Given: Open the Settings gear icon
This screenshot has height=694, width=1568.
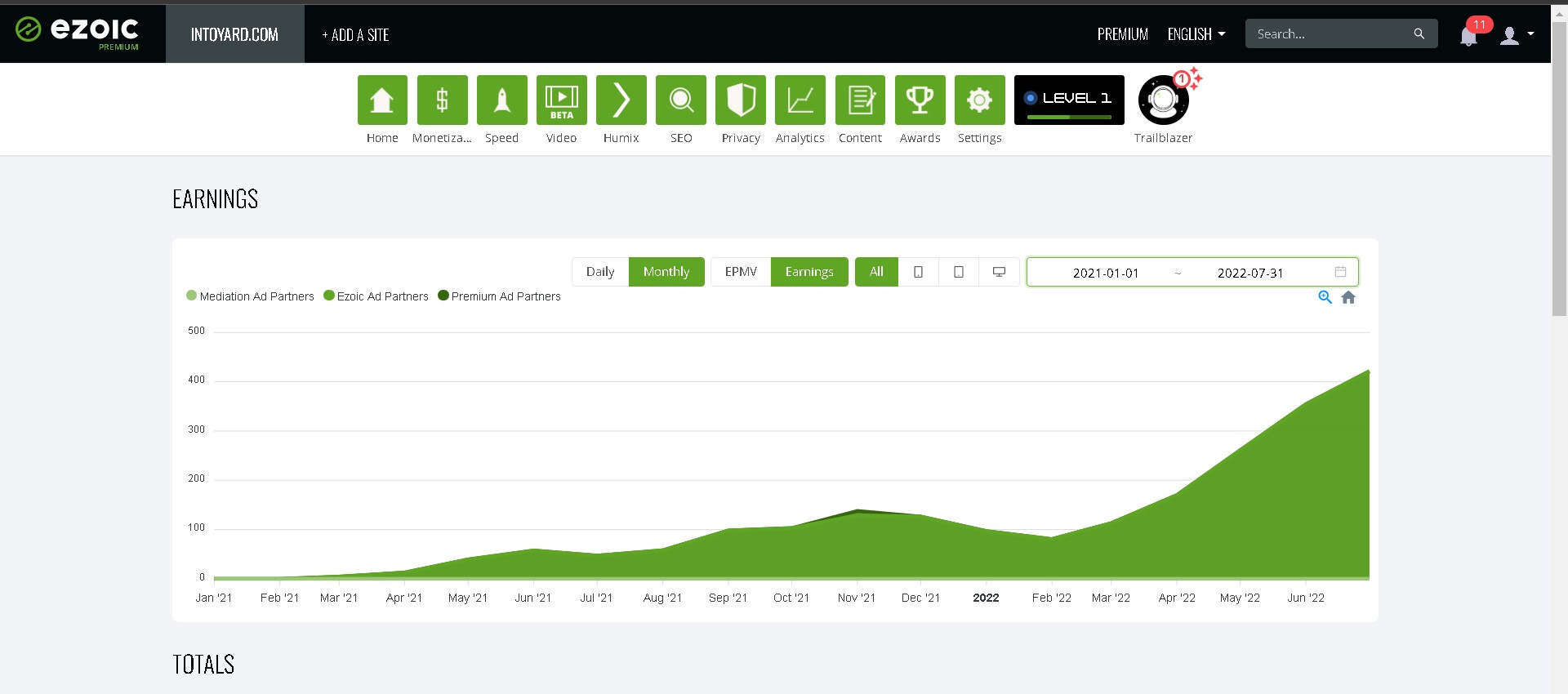Looking at the screenshot, I should click(979, 100).
